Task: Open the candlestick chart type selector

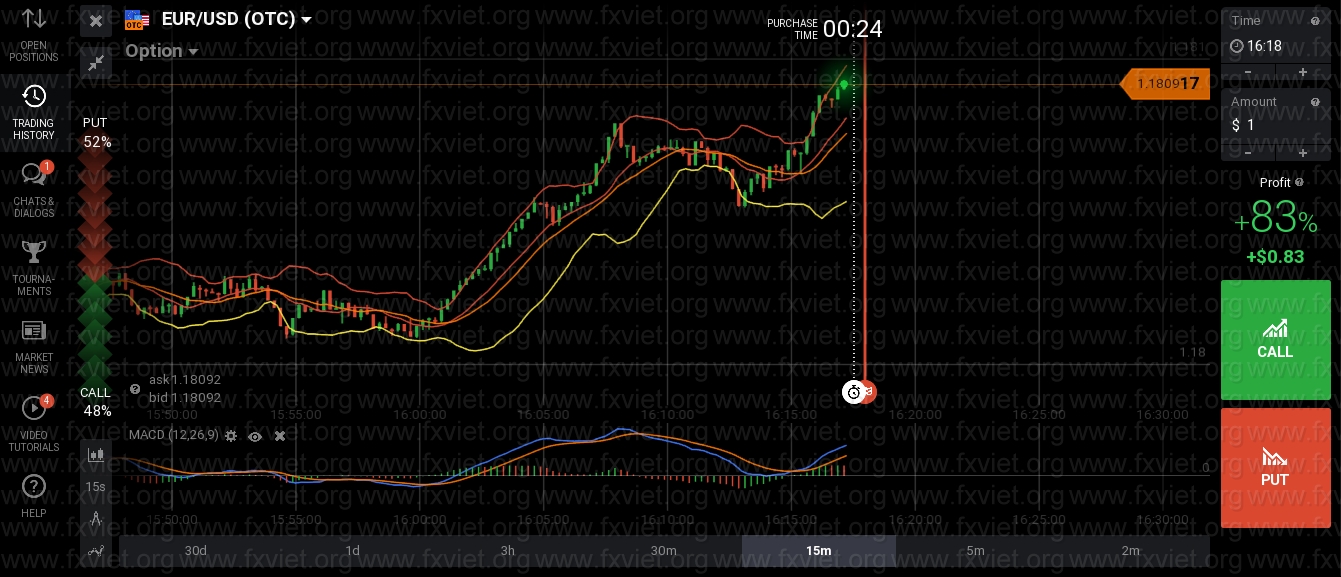Action: [x=96, y=454]
